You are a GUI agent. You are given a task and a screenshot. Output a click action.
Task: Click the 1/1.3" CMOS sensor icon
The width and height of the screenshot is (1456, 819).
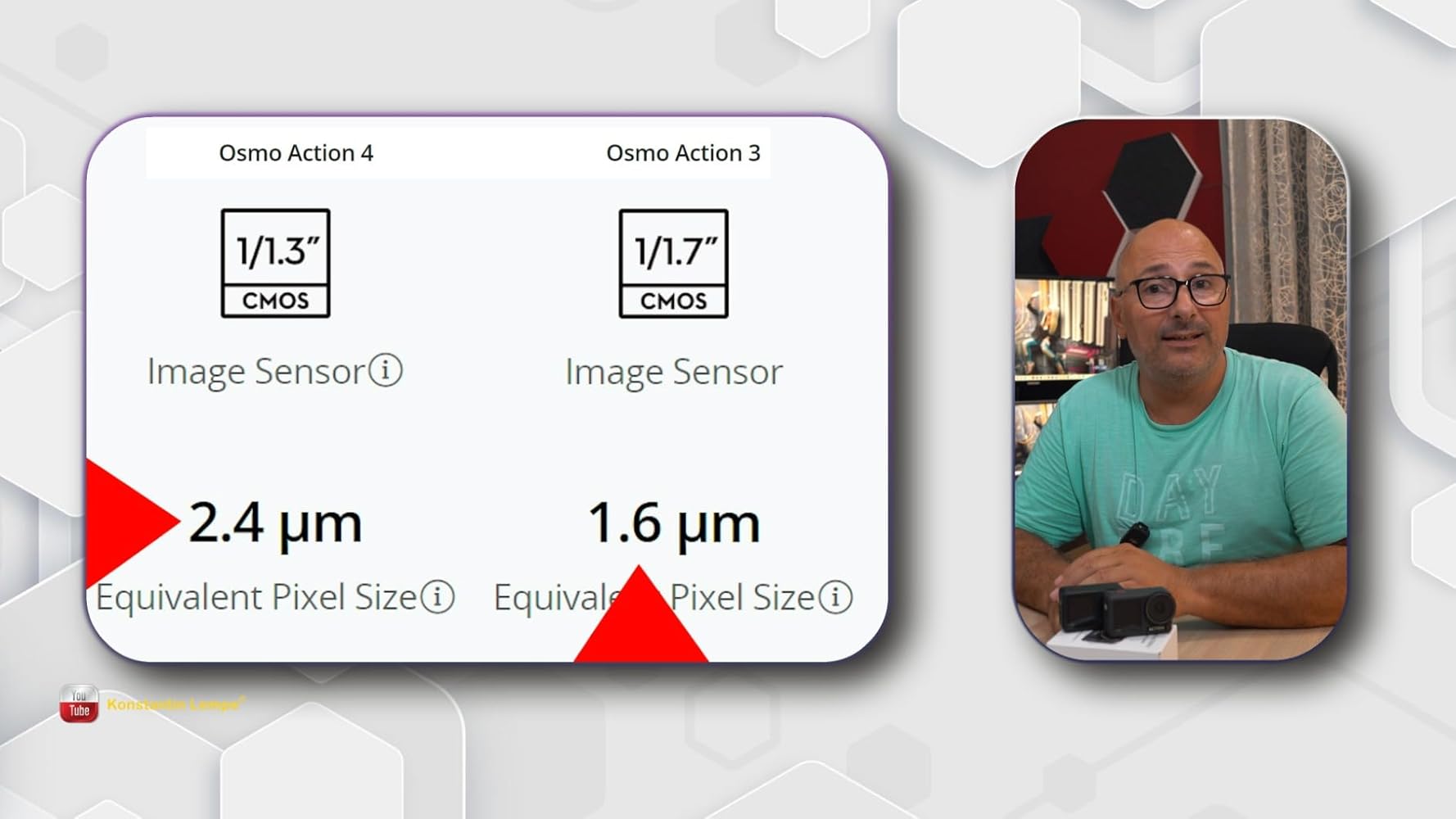pos(275,263)
